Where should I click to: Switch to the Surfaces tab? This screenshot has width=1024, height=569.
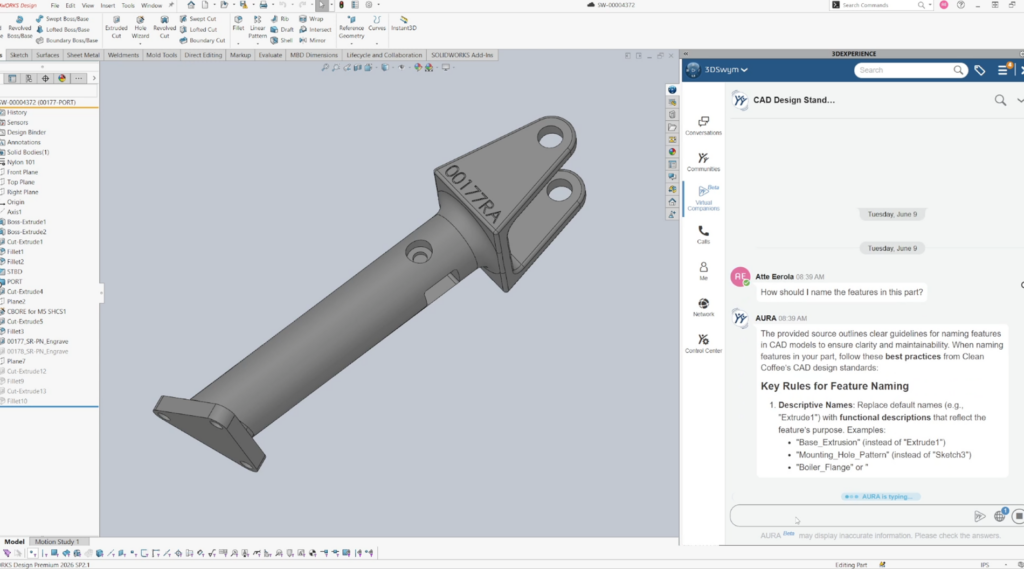point(48,55)
